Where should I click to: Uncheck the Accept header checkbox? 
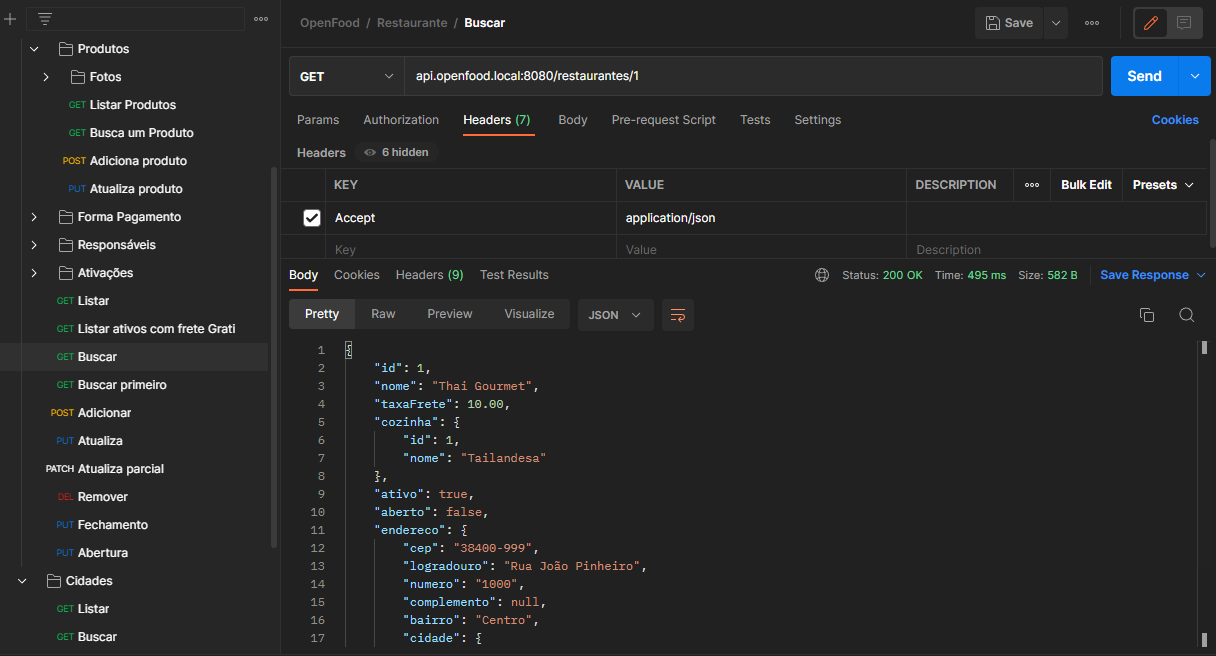click(x=312, y=217)
